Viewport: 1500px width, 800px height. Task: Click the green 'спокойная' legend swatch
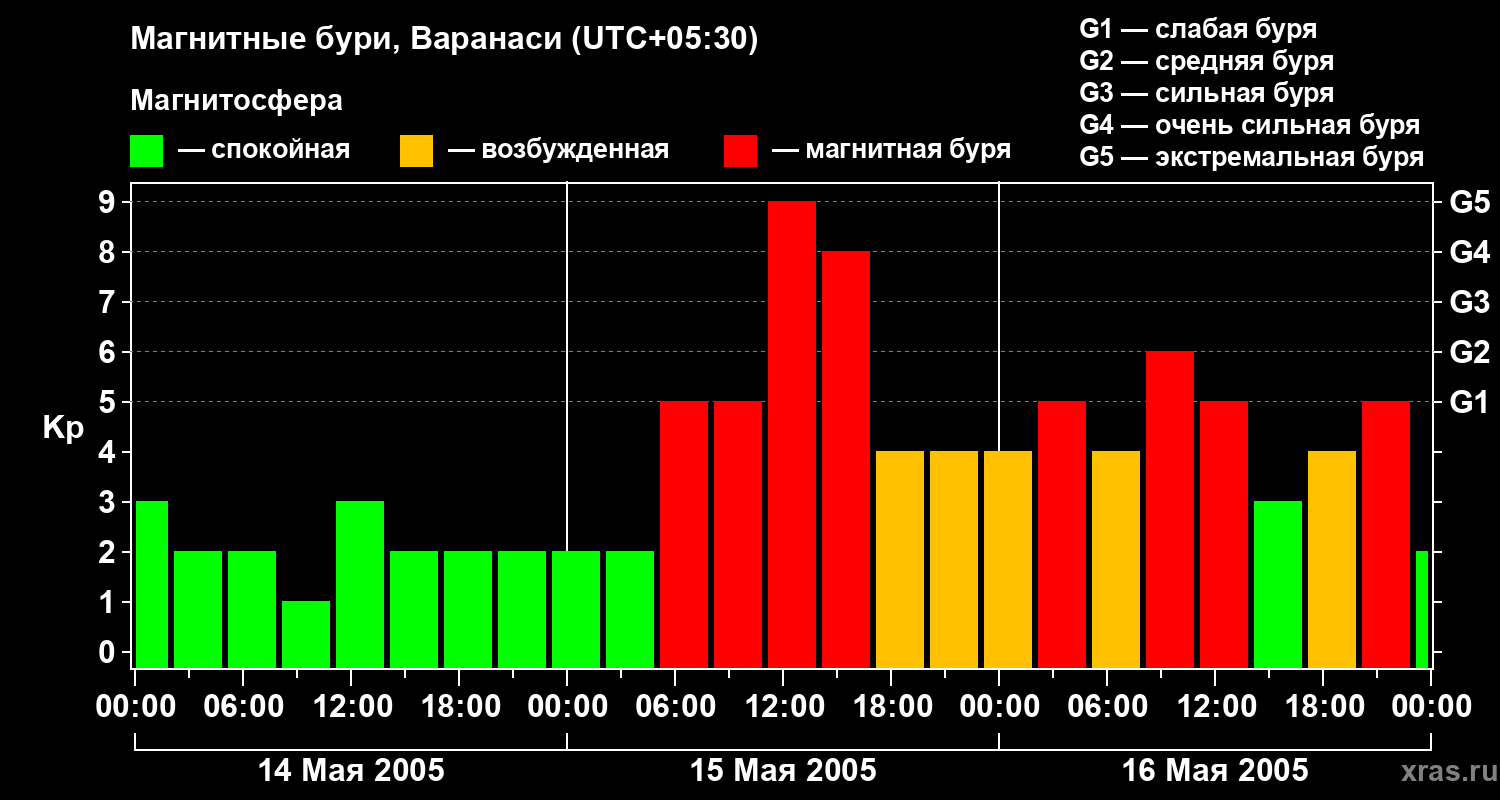[146, 151]
